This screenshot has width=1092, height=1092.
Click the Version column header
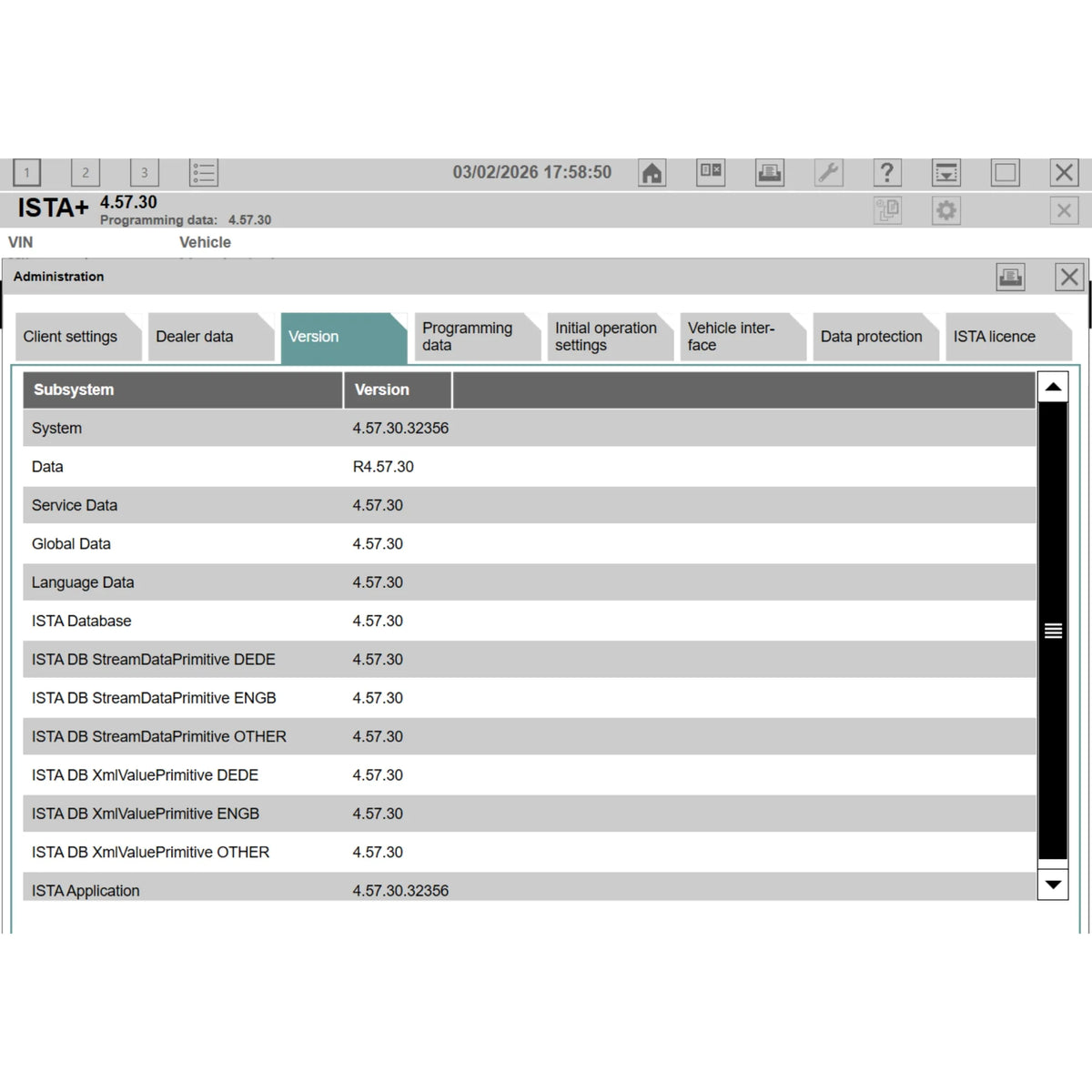coord(398,389)
